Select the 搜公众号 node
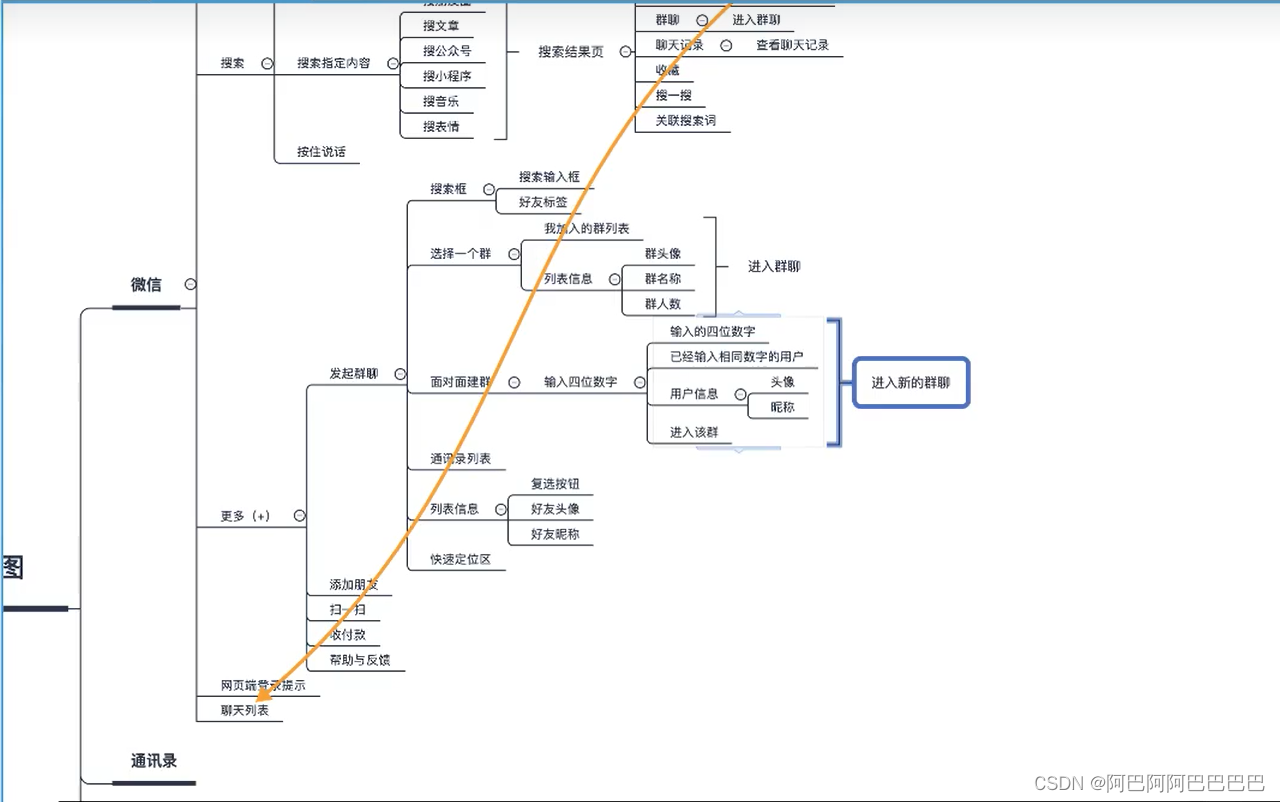 point(447,51)
